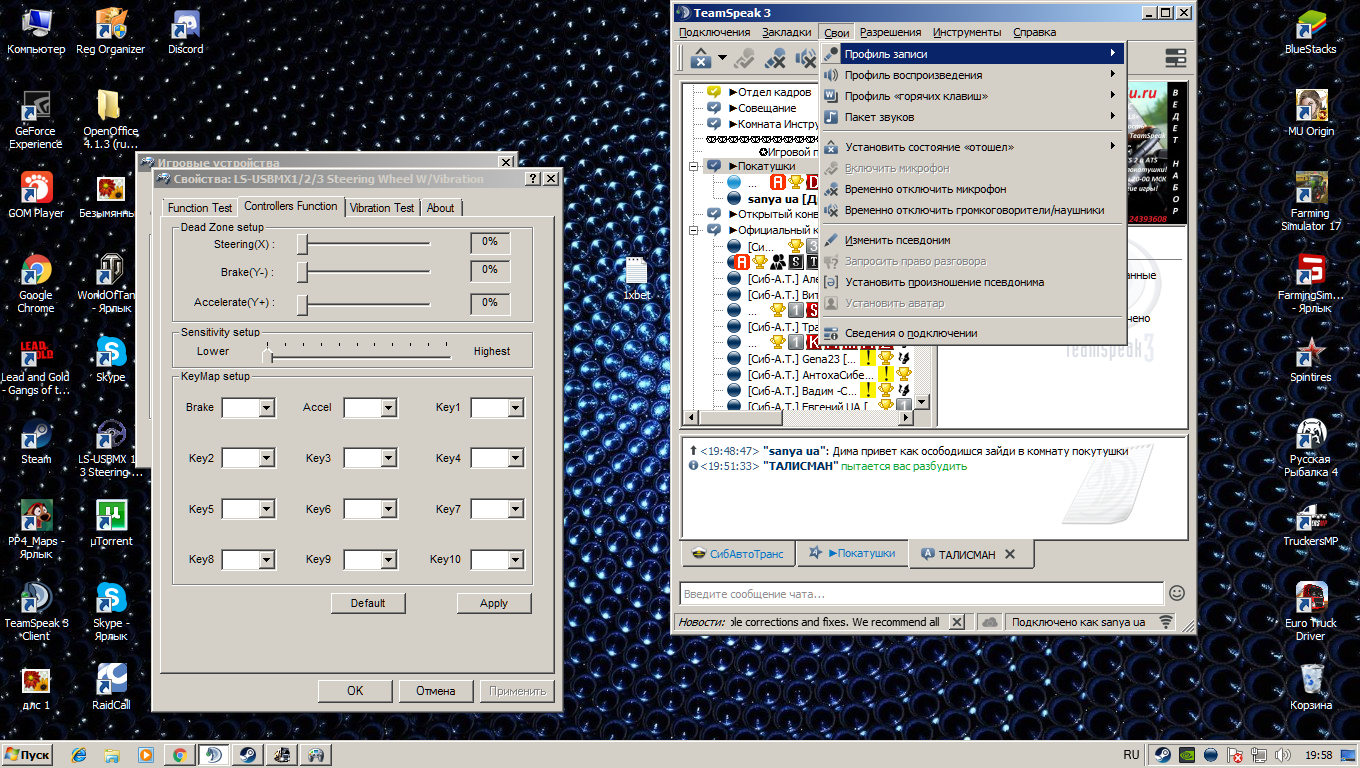The width and height of the screenshot is (1360, 768).
Task: Expand the Key1 combo box
Action: click(515, 408)
